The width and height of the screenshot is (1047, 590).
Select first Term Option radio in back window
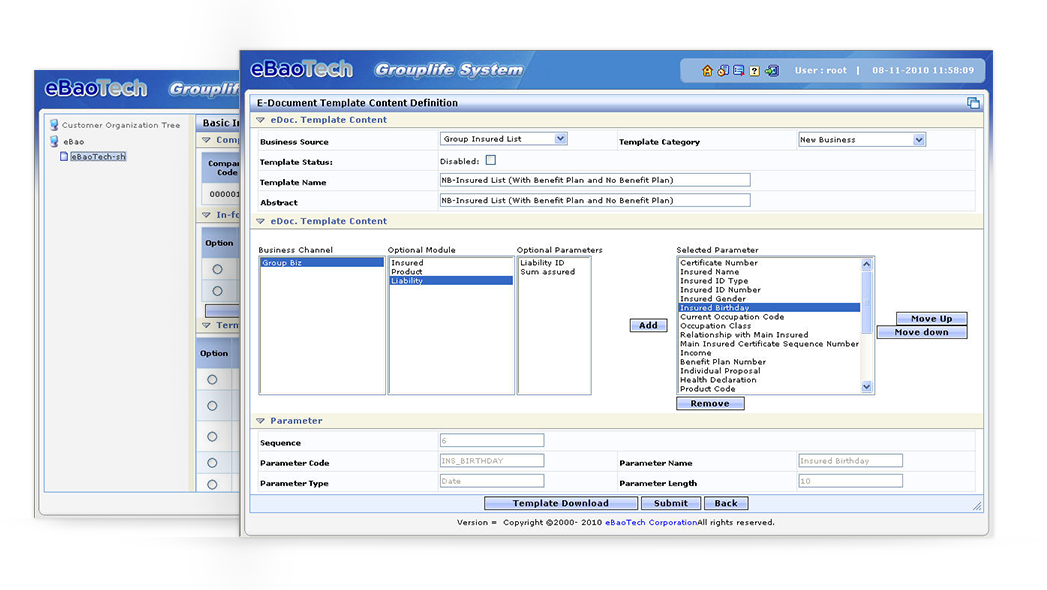click(x=212, y=379)
